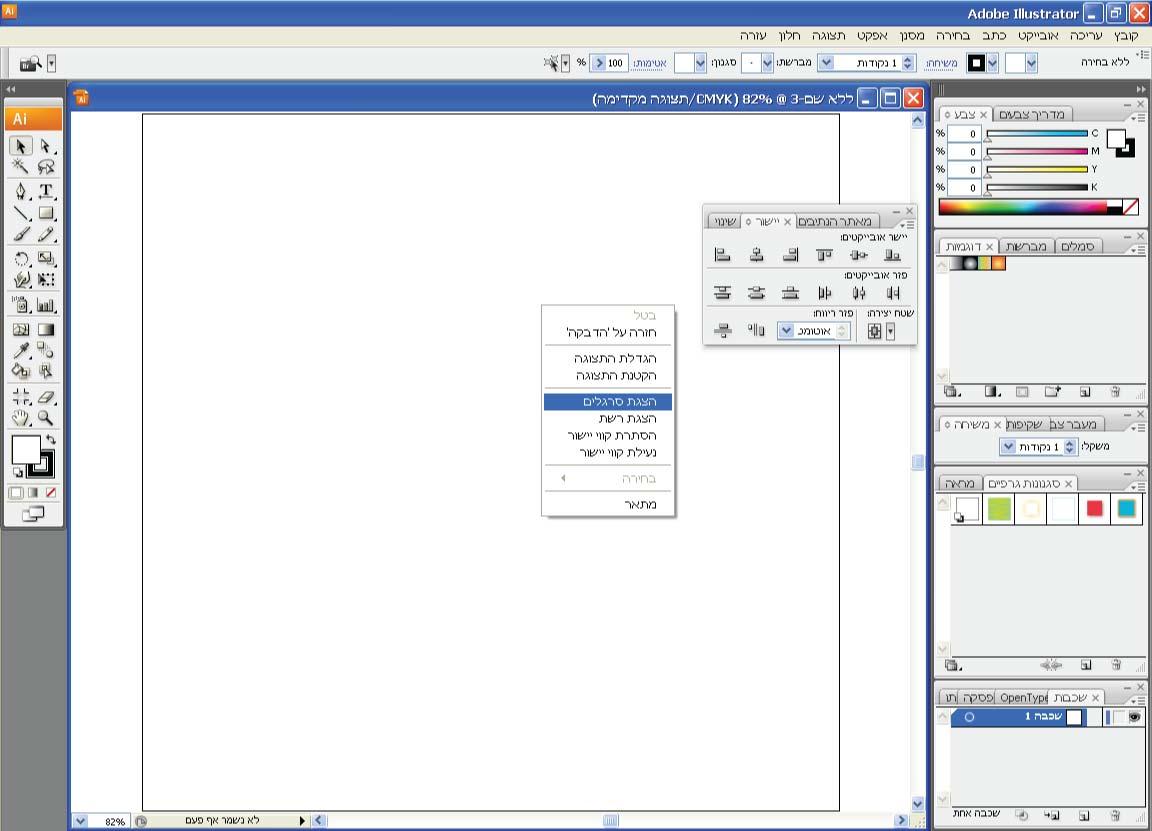Switch to the OpenType tab
This screenshot has width=1152, height=831.
[1022, 697]
